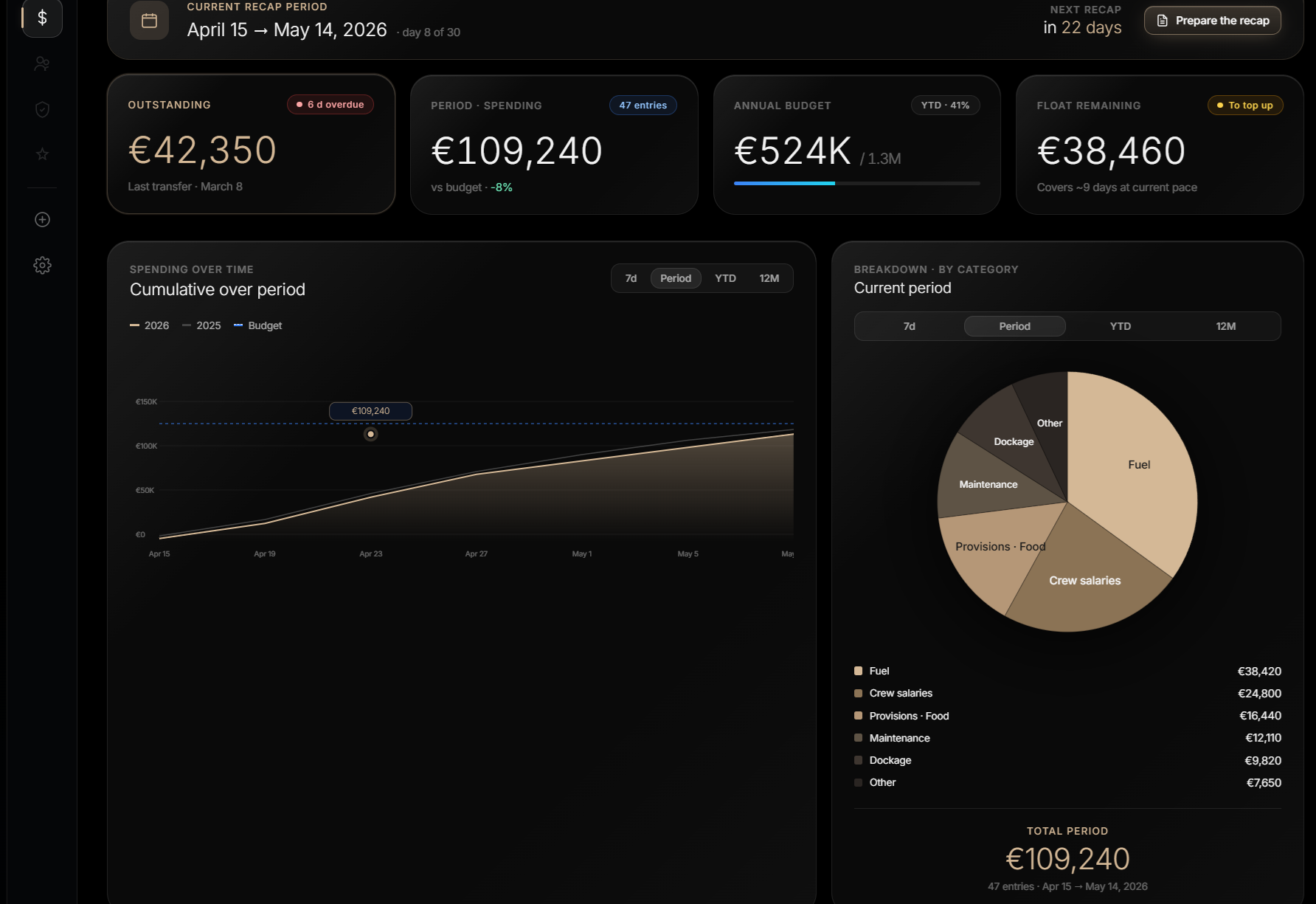Select YTD tab in Spending Over Time
The image size is (1316, 904).
point(725,278)
